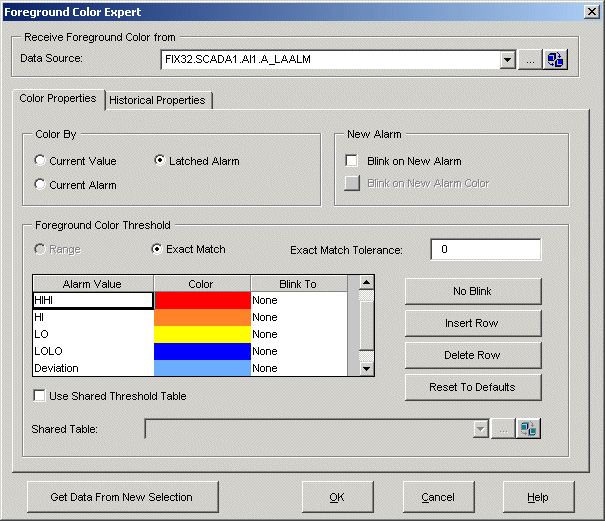This screenshot has height=521, width=605.
Task: Click Blink To None cell for LO
Action: tap(299, 334)
